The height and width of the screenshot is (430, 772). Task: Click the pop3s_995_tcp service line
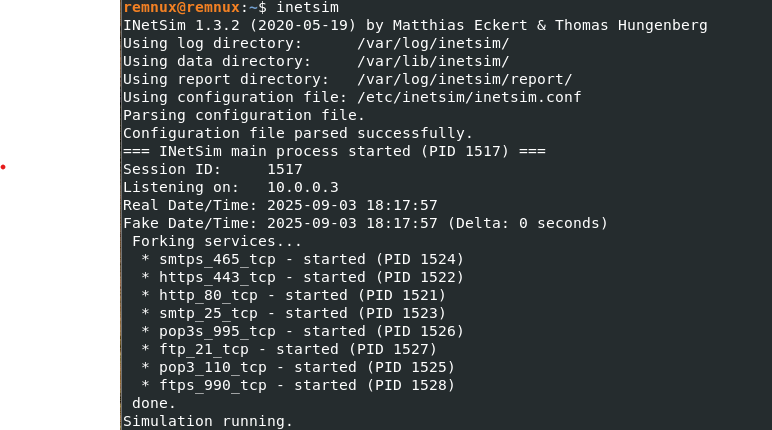(x=302, y=331)
